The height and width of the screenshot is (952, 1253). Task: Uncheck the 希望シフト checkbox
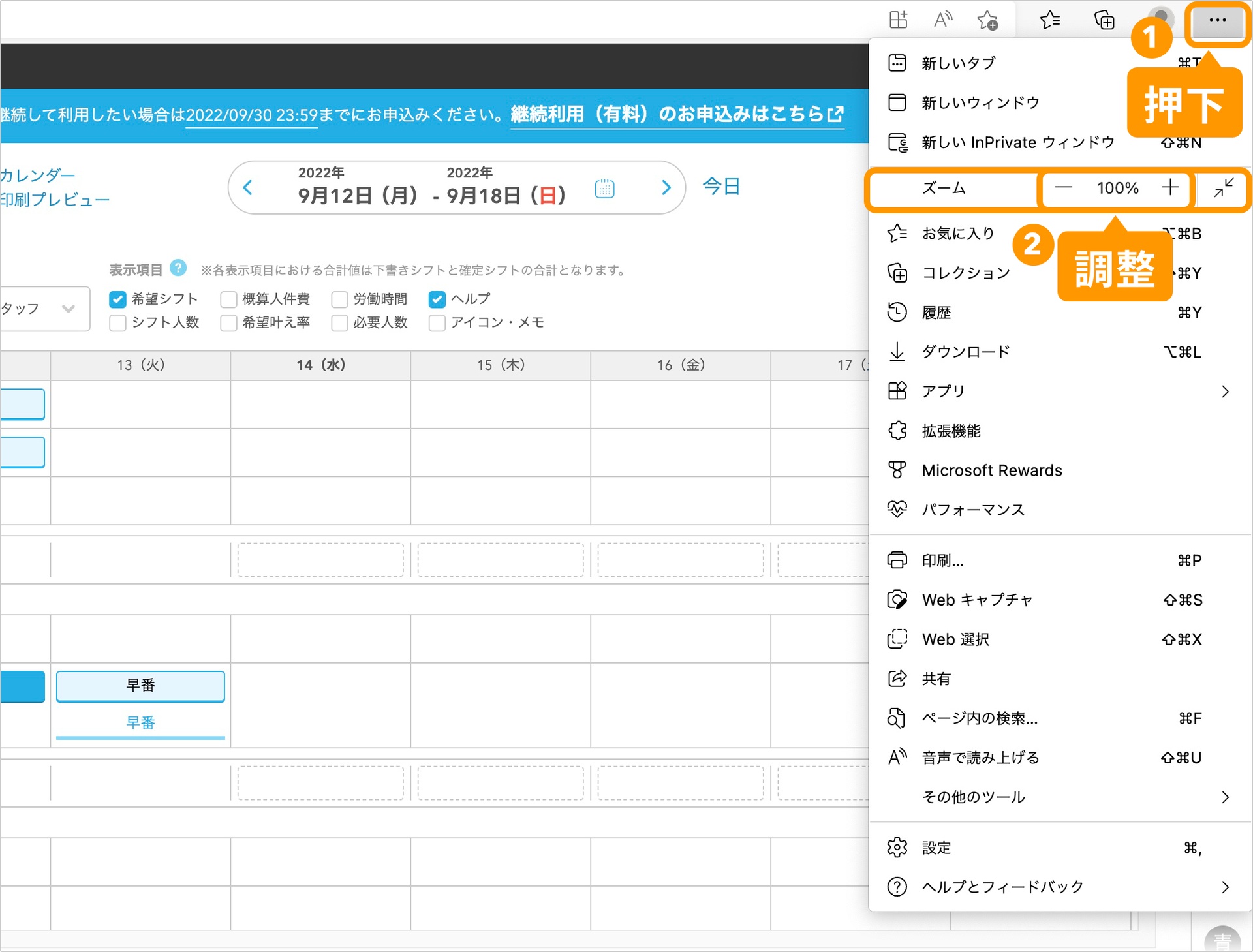pos(117,299)
